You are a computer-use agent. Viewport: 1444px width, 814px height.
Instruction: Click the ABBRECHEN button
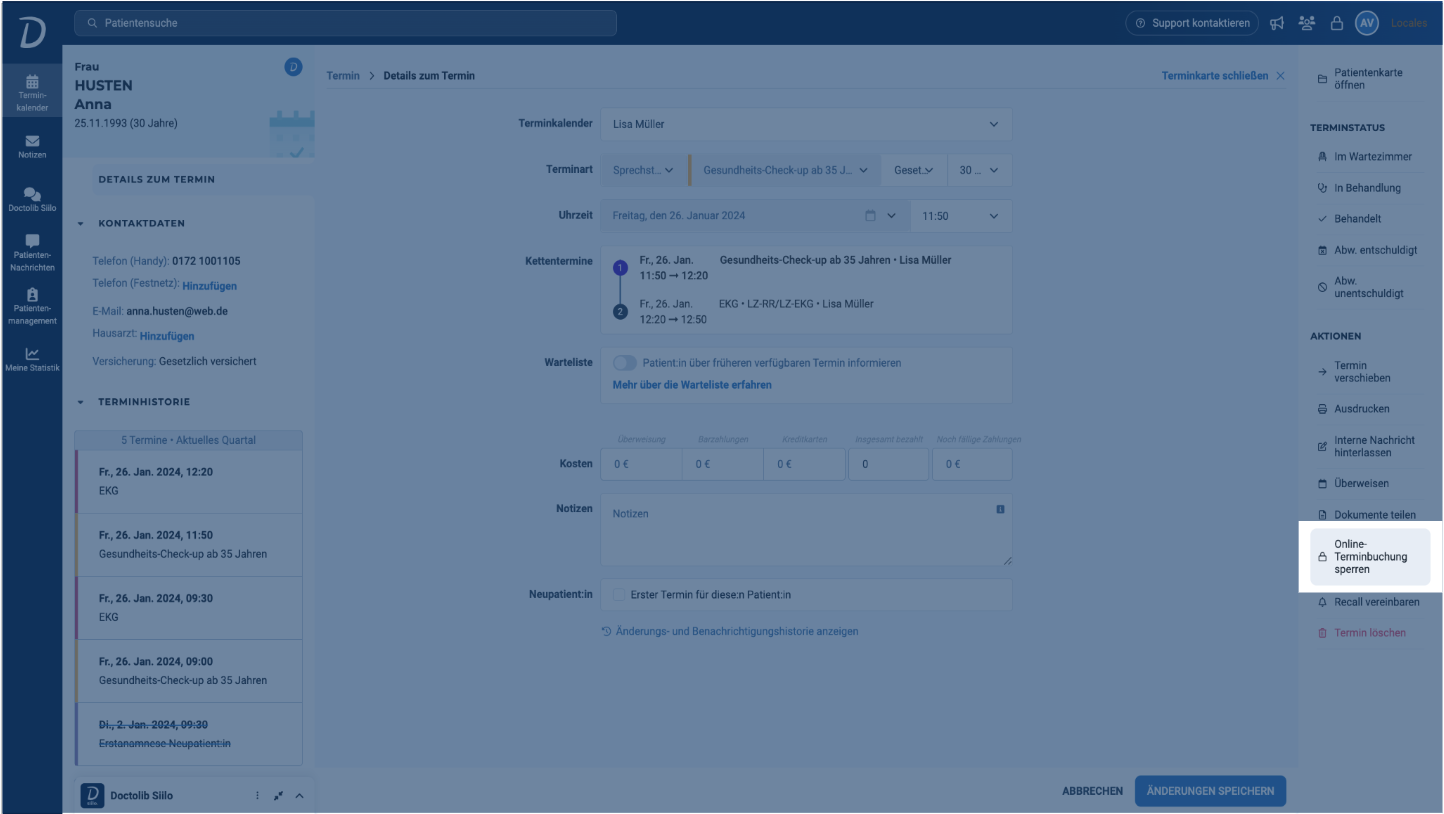[1092, 791]
